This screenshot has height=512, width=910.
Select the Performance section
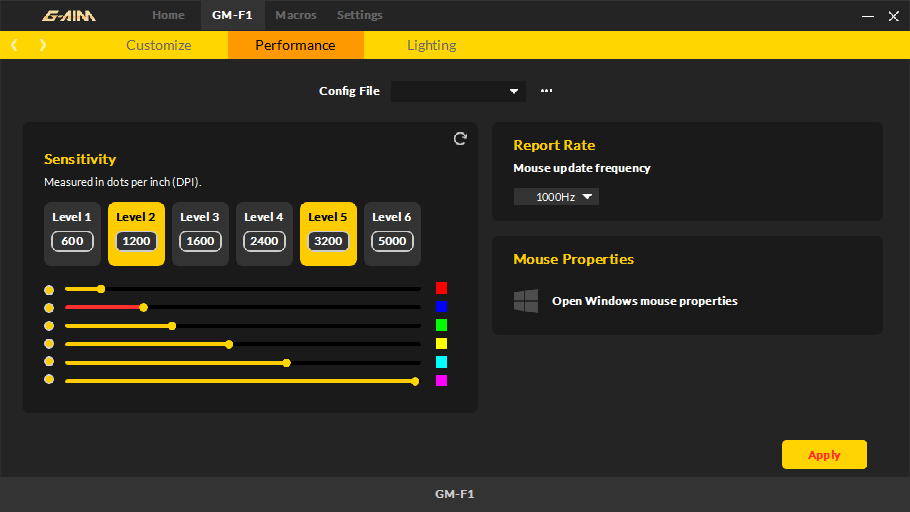click(295, 45)
